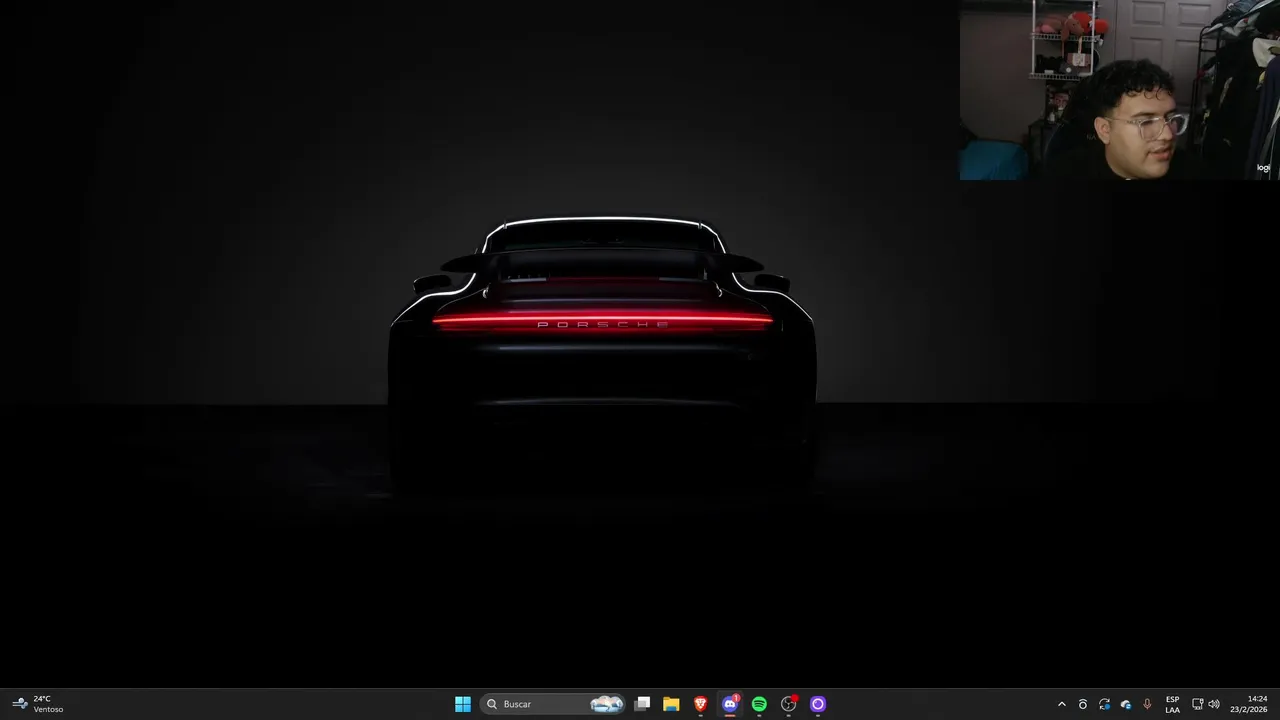Open File Explorer from the taskbar

click(671, 704)
